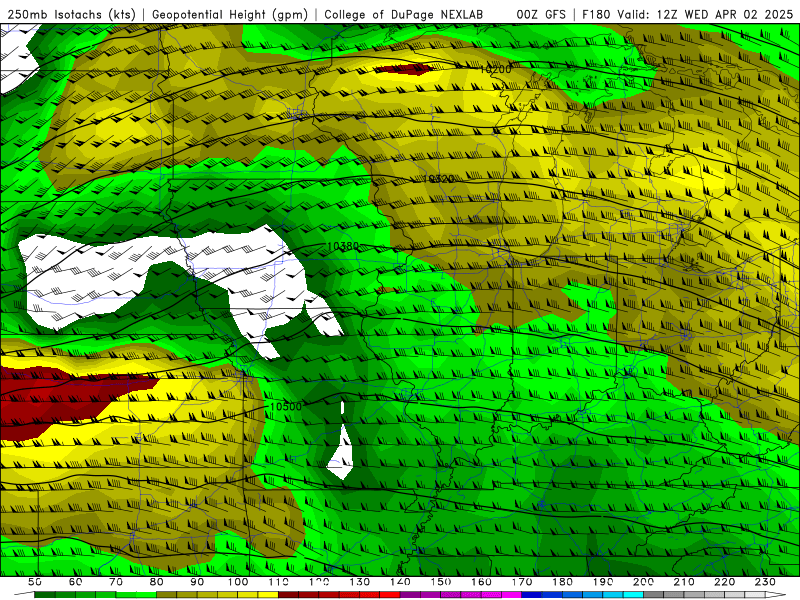This screenshot has height=600, width=800.
Task: Click the 210 value on the color scale
Action: [x=685, y=582]
